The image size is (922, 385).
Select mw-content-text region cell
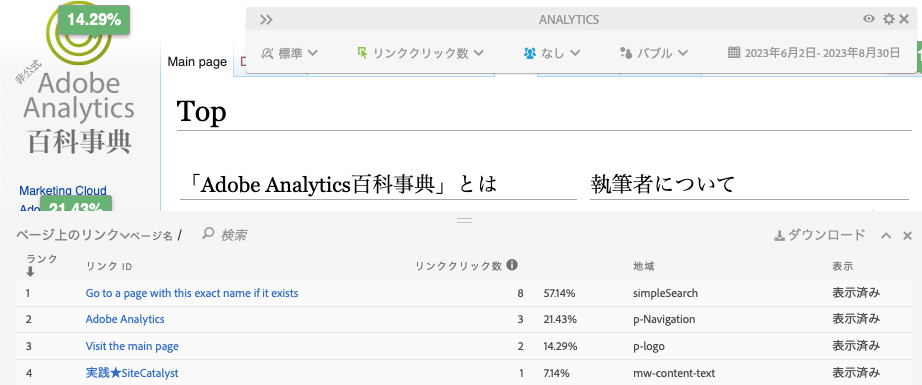click(674, 373)
